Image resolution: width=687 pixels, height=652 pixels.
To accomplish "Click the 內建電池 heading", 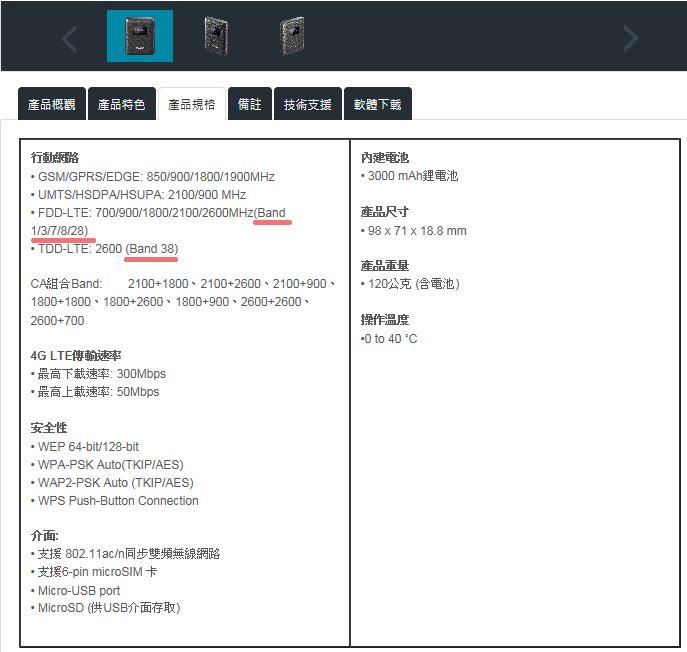I will click(x=385, y=157).
